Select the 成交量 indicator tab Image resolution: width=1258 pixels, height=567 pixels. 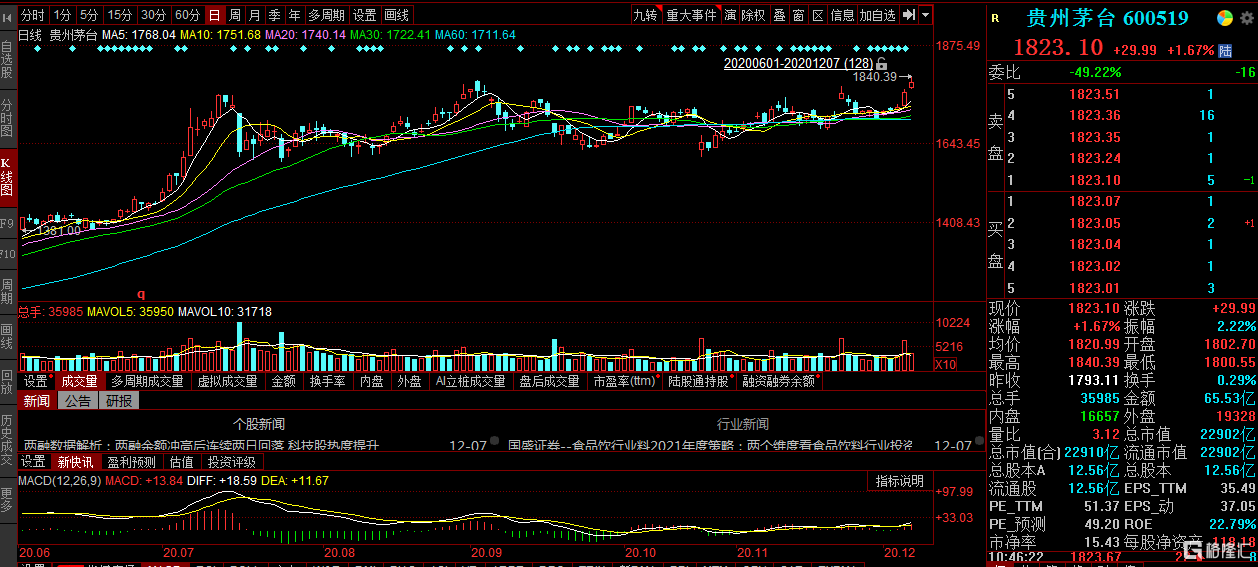pos(80,381)
